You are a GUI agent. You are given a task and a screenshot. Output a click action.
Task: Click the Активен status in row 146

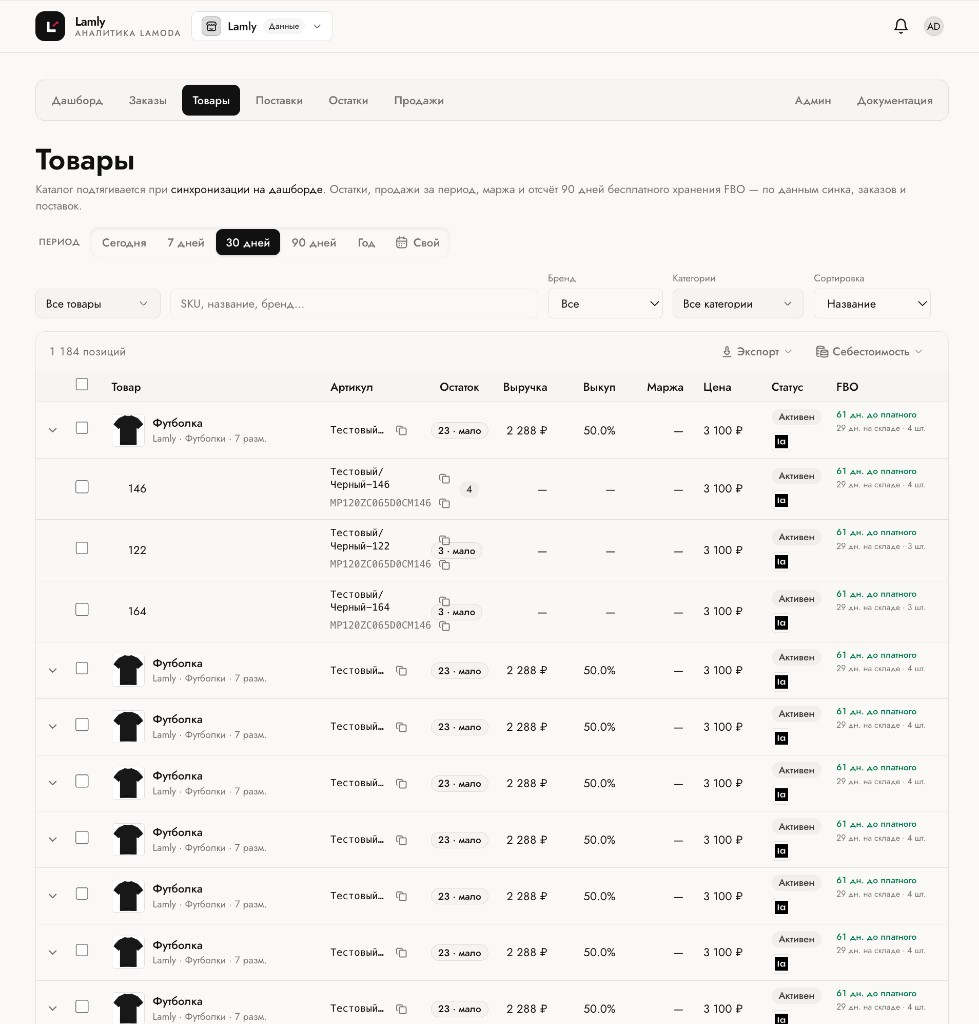[796, 476]
